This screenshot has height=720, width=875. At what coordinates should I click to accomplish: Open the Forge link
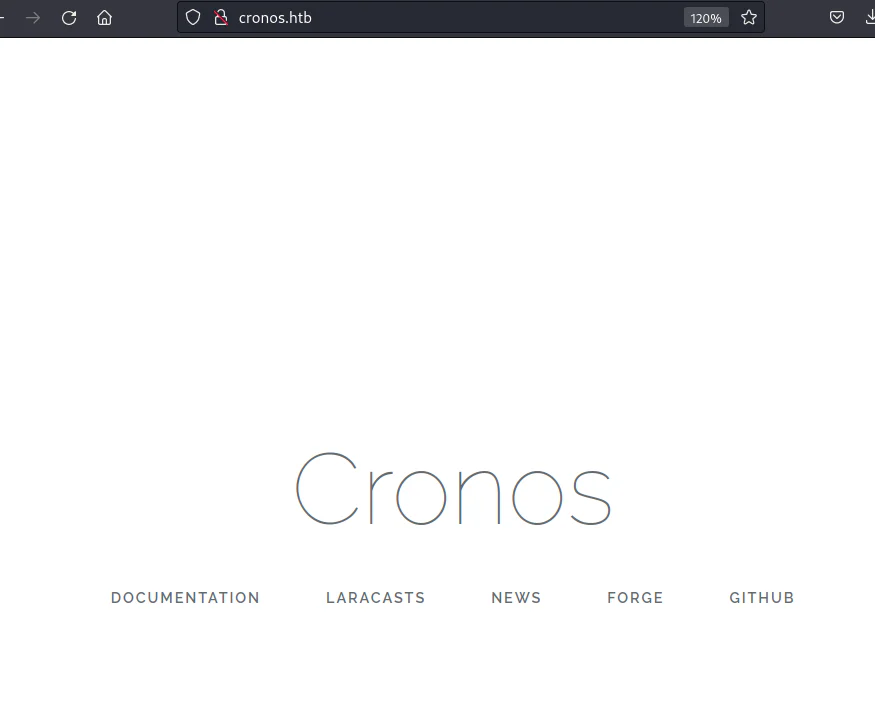pos(635,598)
